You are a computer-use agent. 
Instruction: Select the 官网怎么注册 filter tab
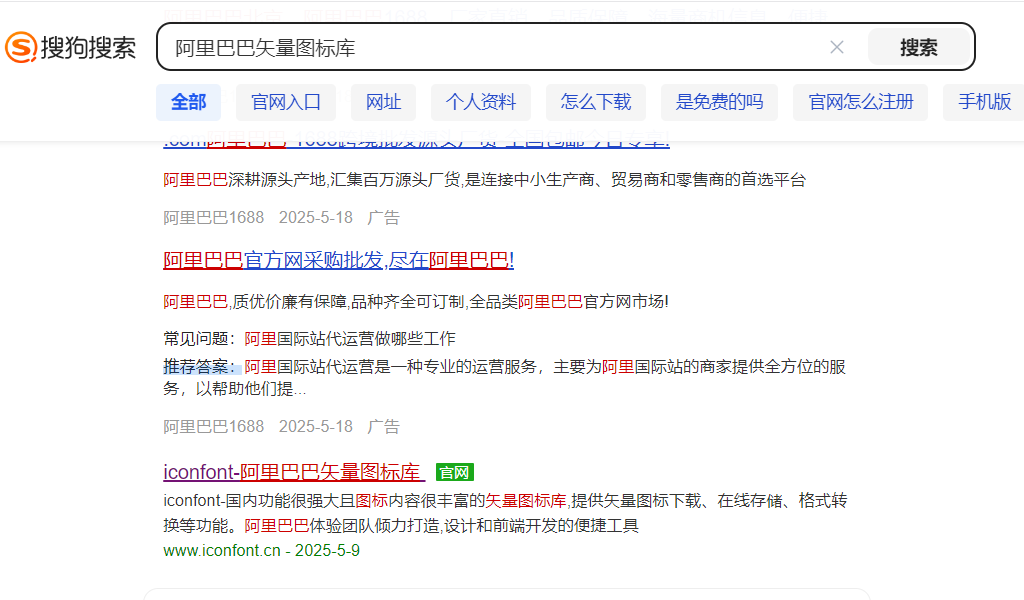(860, 102)
